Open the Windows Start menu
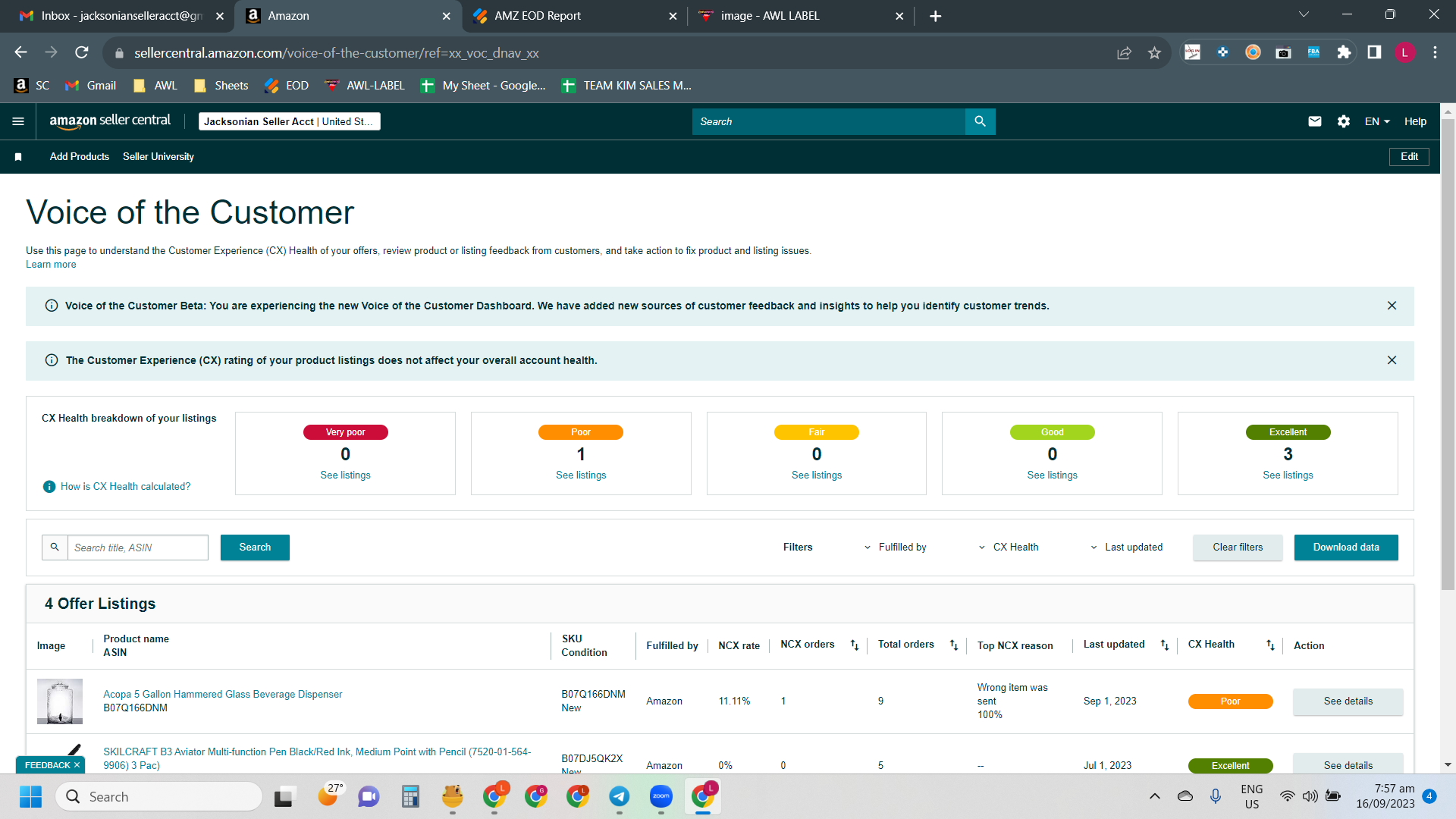Viewport: 1456px width, 819px height. (x=31, y=797)
